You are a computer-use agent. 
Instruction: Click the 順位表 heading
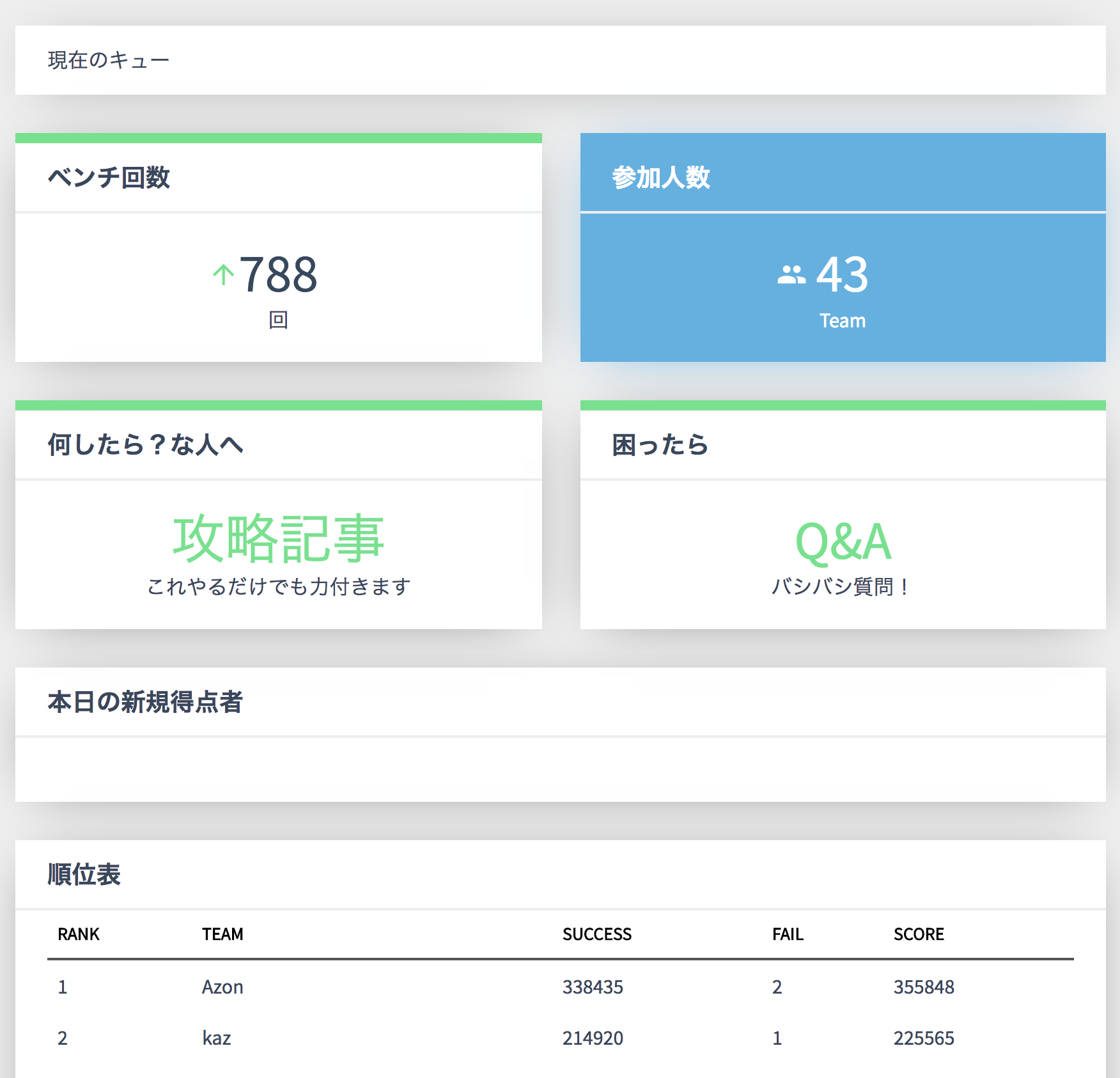point(84,875)
